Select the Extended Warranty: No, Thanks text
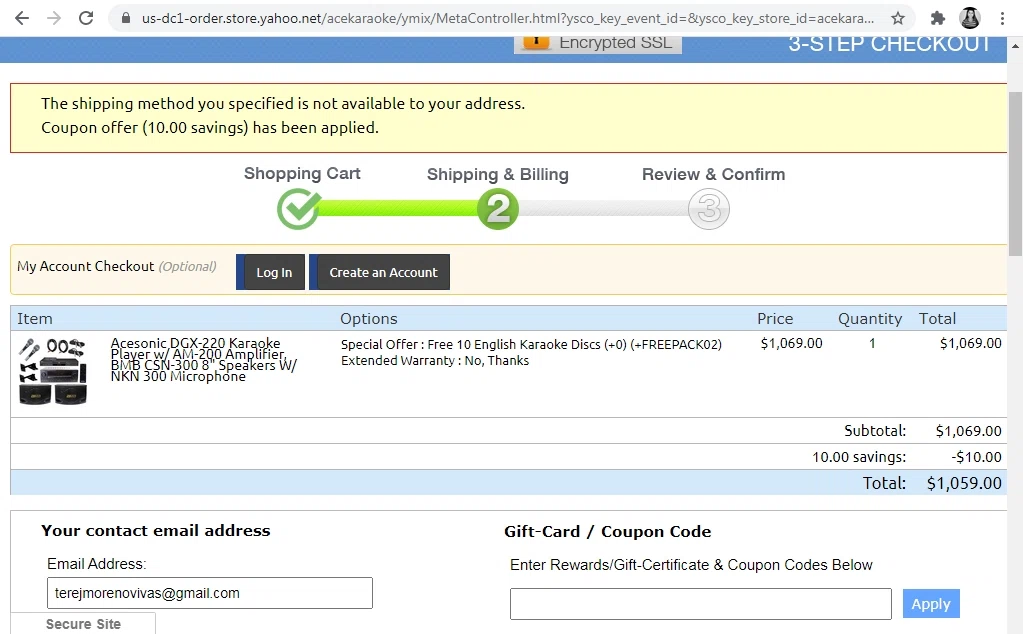Image resolution: width=1023 pixels, height=634 pixels. (435, 361)
